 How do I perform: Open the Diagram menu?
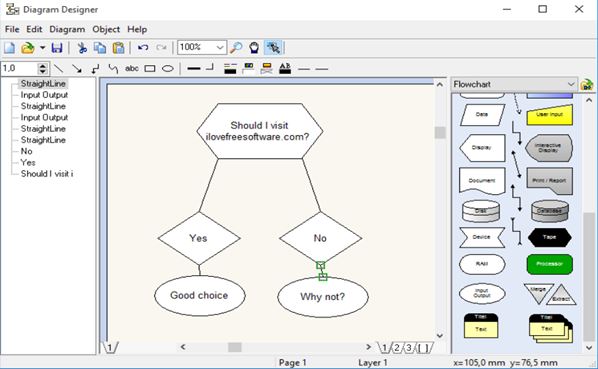click(67, 29)
